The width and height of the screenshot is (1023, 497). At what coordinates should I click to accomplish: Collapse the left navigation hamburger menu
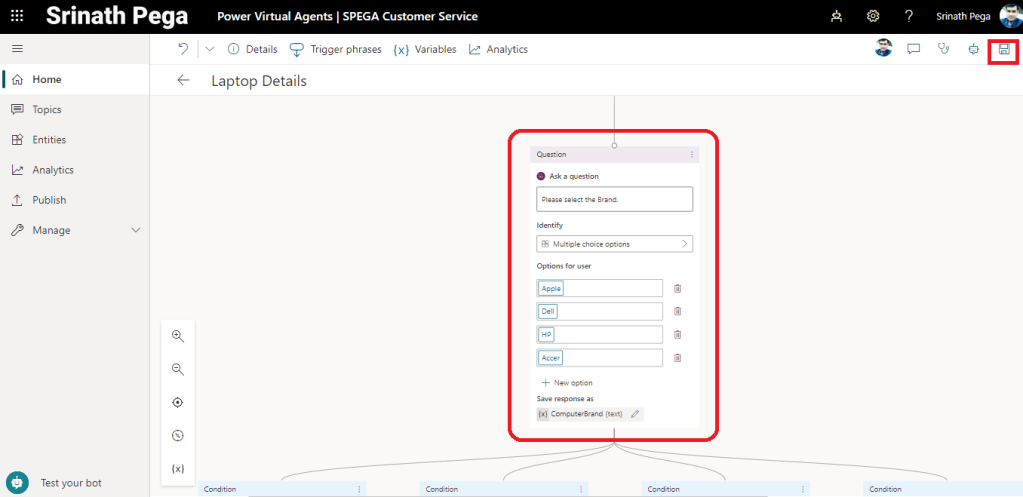click(17, 49)
